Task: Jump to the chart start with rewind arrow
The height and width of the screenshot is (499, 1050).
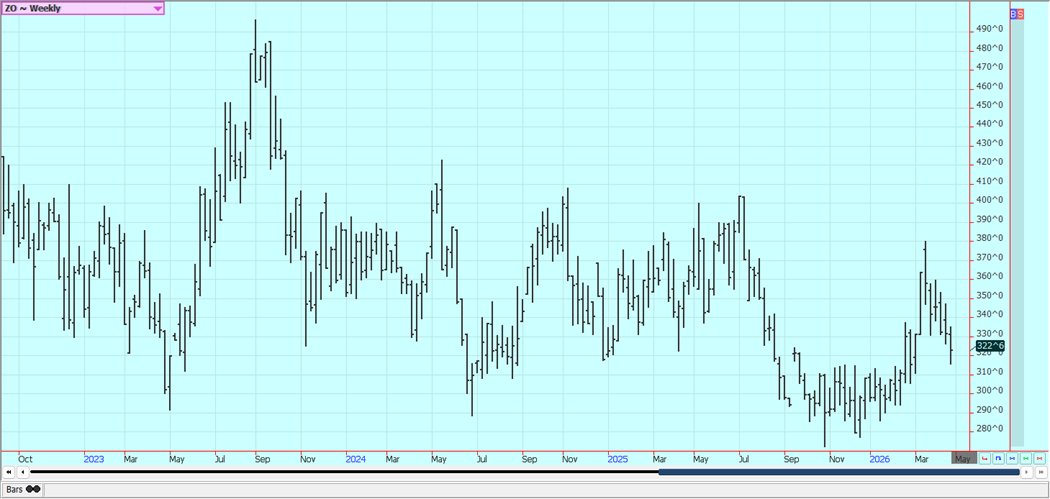Action: coord(9,472)
